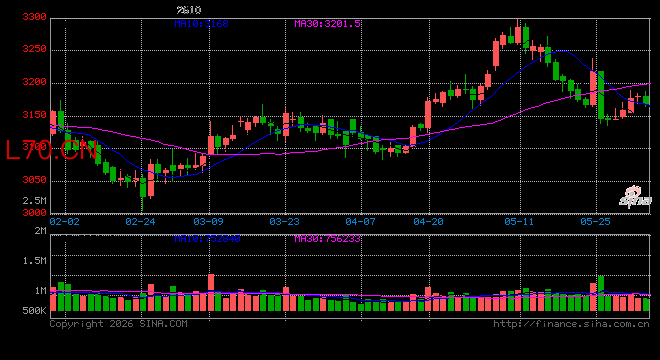Open the http://finance.sina.com.cn URL text

571,324
